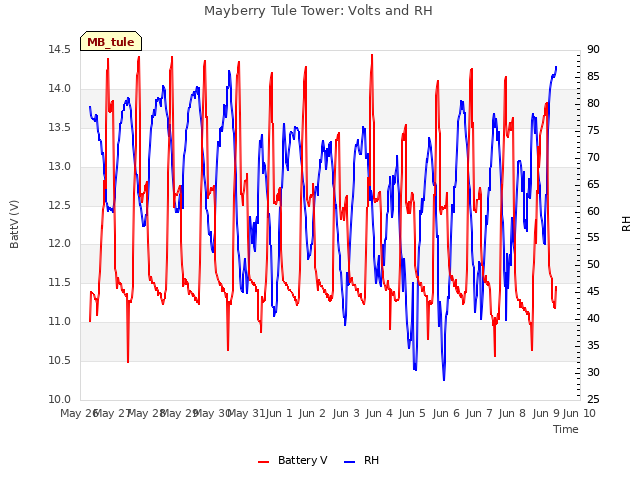Click the 'Jun 6' x-axis tick label
640x480 pixels.
point(446,413)
